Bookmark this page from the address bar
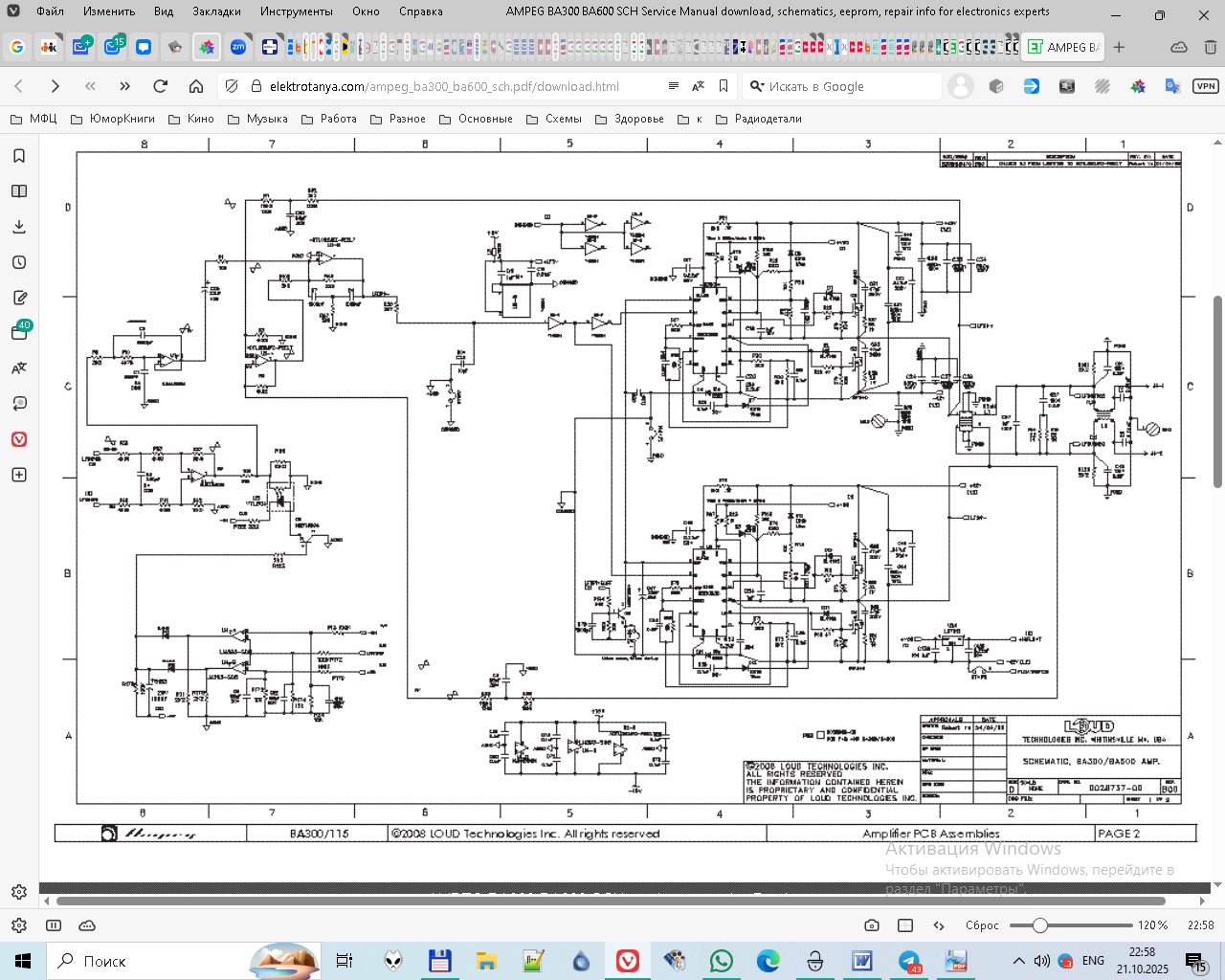 point(724,86)
